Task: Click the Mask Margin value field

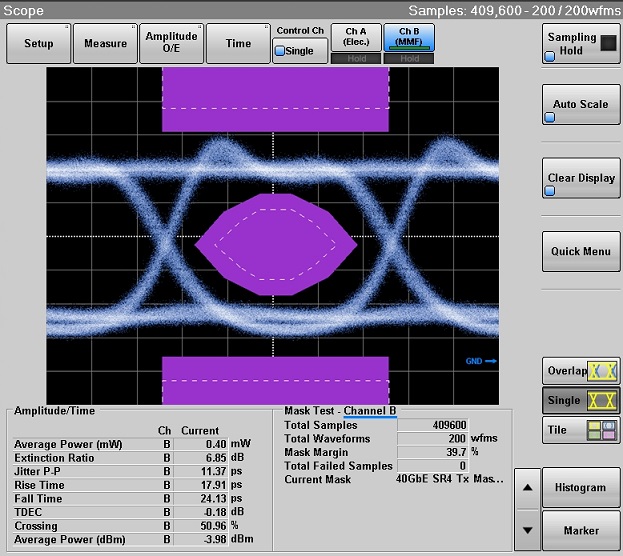Action: tap(432, 452)
